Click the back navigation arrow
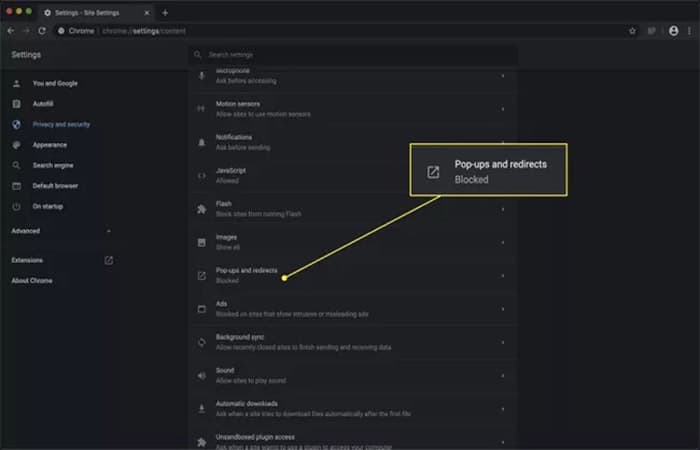The height and width of the screenshot is (450, 700). click(11, 31)
